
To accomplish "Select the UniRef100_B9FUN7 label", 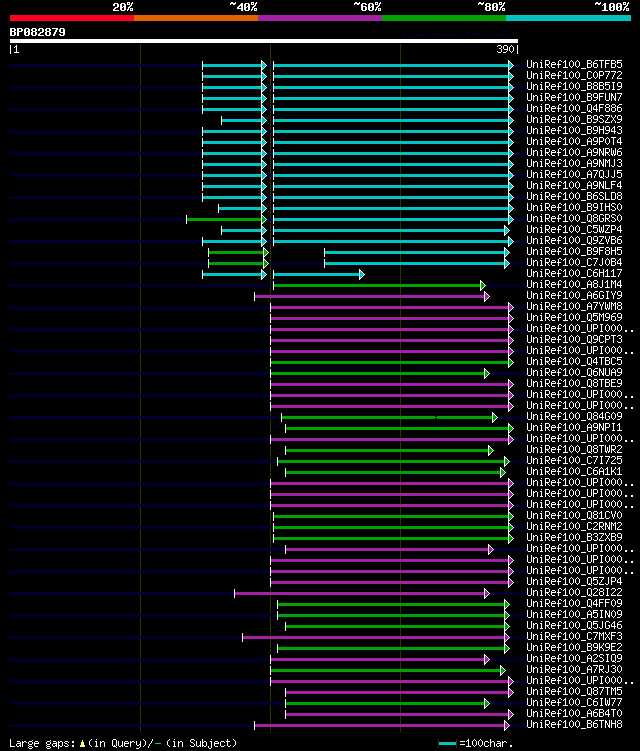I will pos(574,98).
